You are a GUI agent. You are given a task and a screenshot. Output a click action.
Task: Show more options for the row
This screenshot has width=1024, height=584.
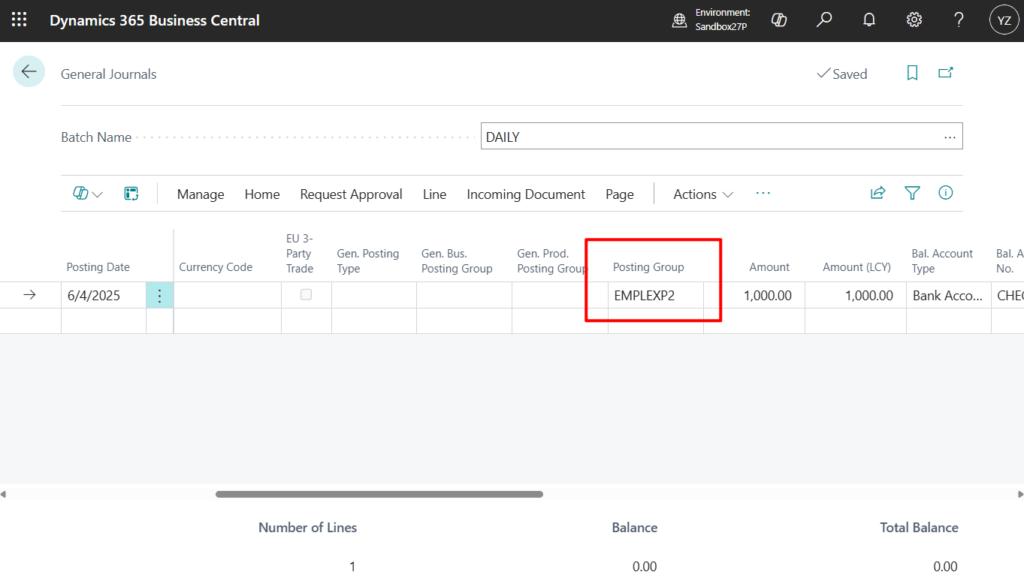click(159, 295)
